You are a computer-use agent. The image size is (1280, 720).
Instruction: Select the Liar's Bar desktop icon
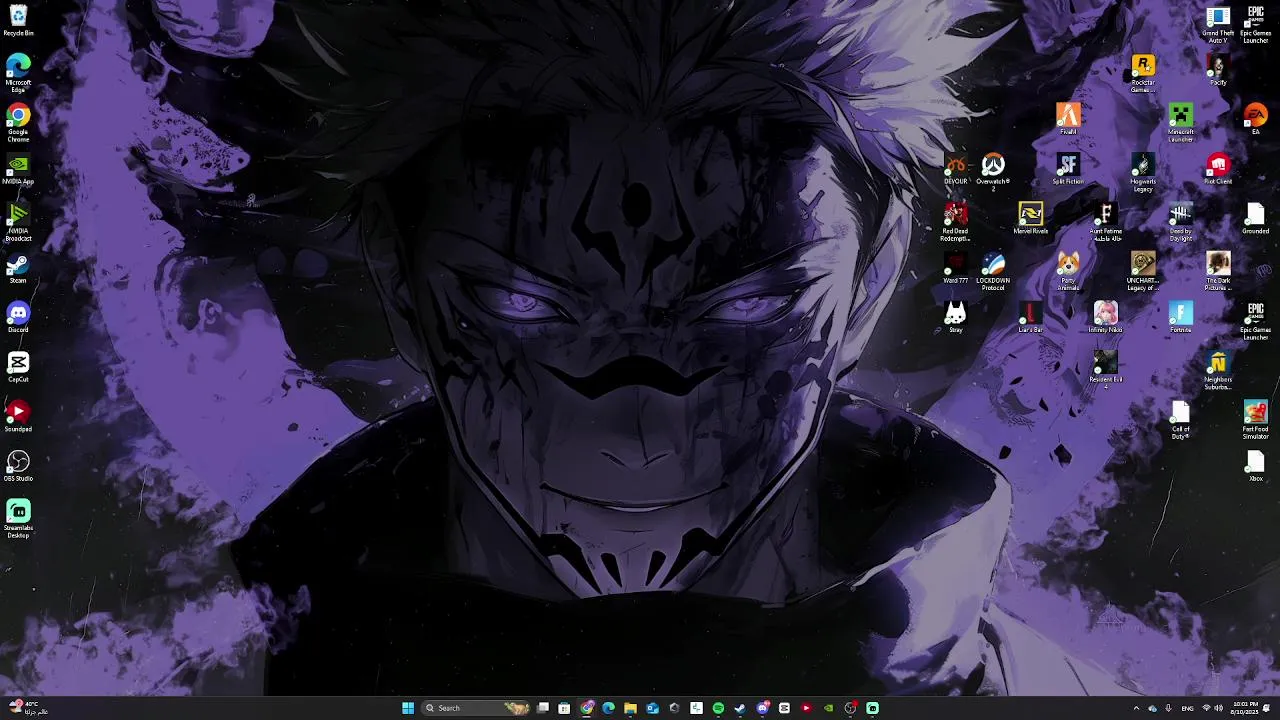(1031, 318)
